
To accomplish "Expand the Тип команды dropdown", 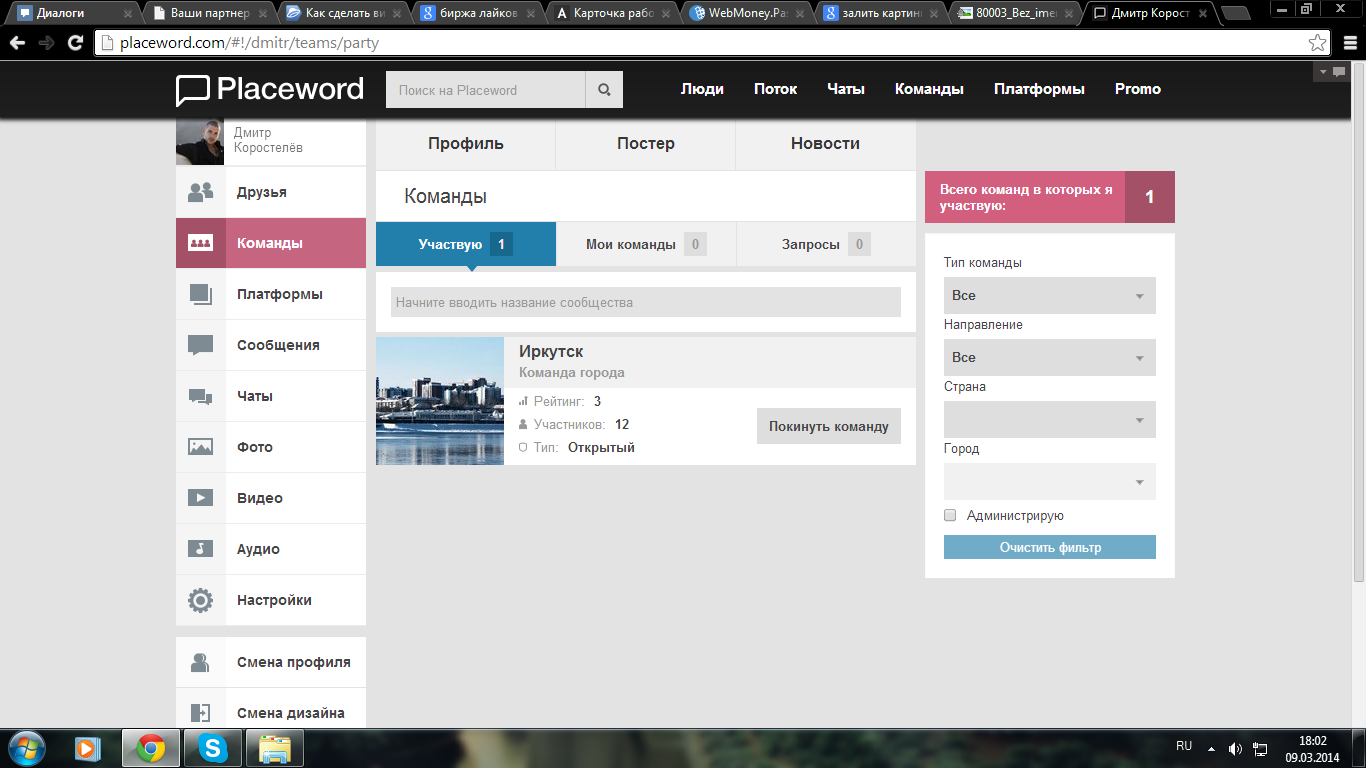I will tap(1049, 296).
